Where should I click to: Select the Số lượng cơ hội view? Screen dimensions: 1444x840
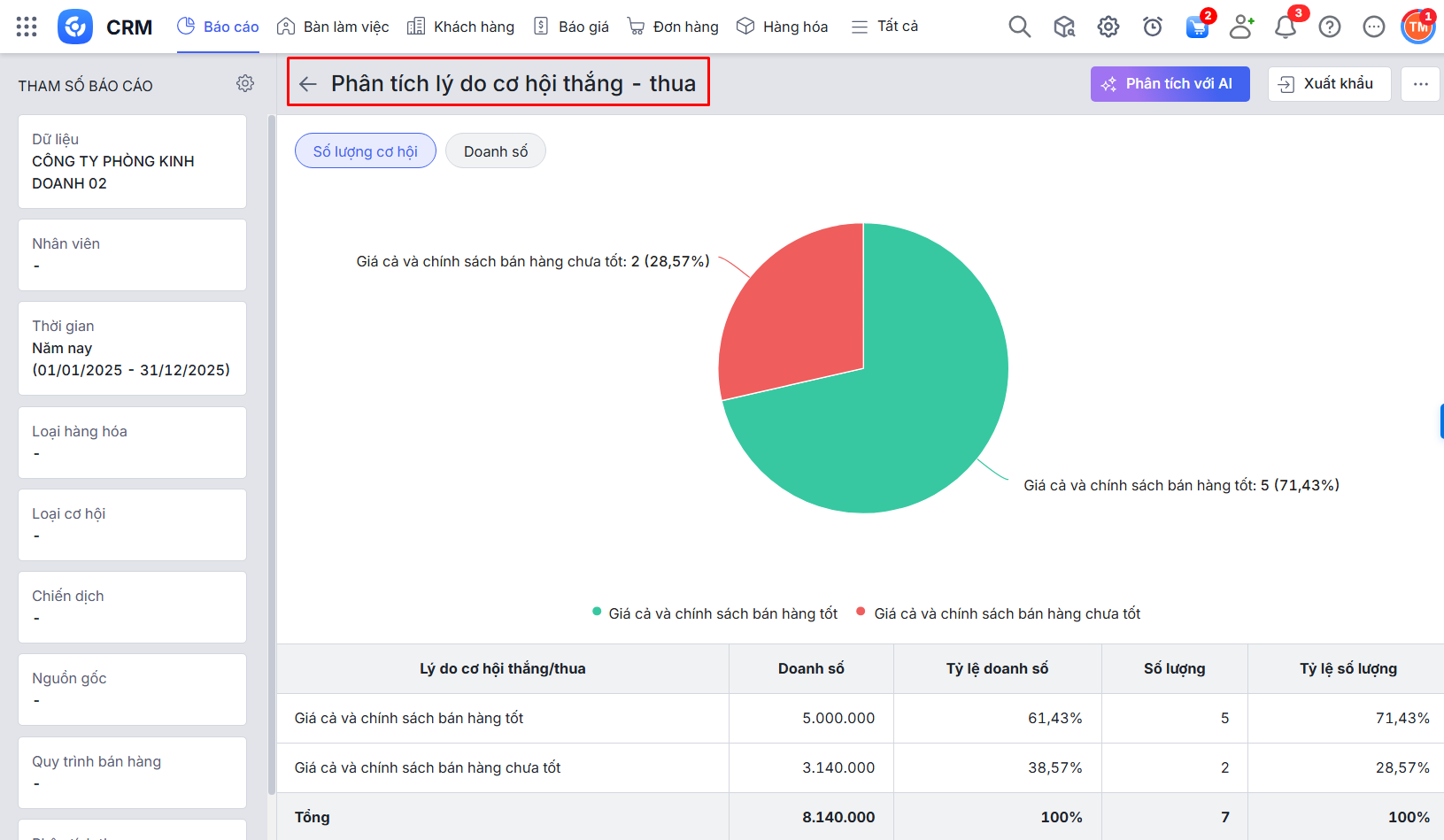(365, 151)
